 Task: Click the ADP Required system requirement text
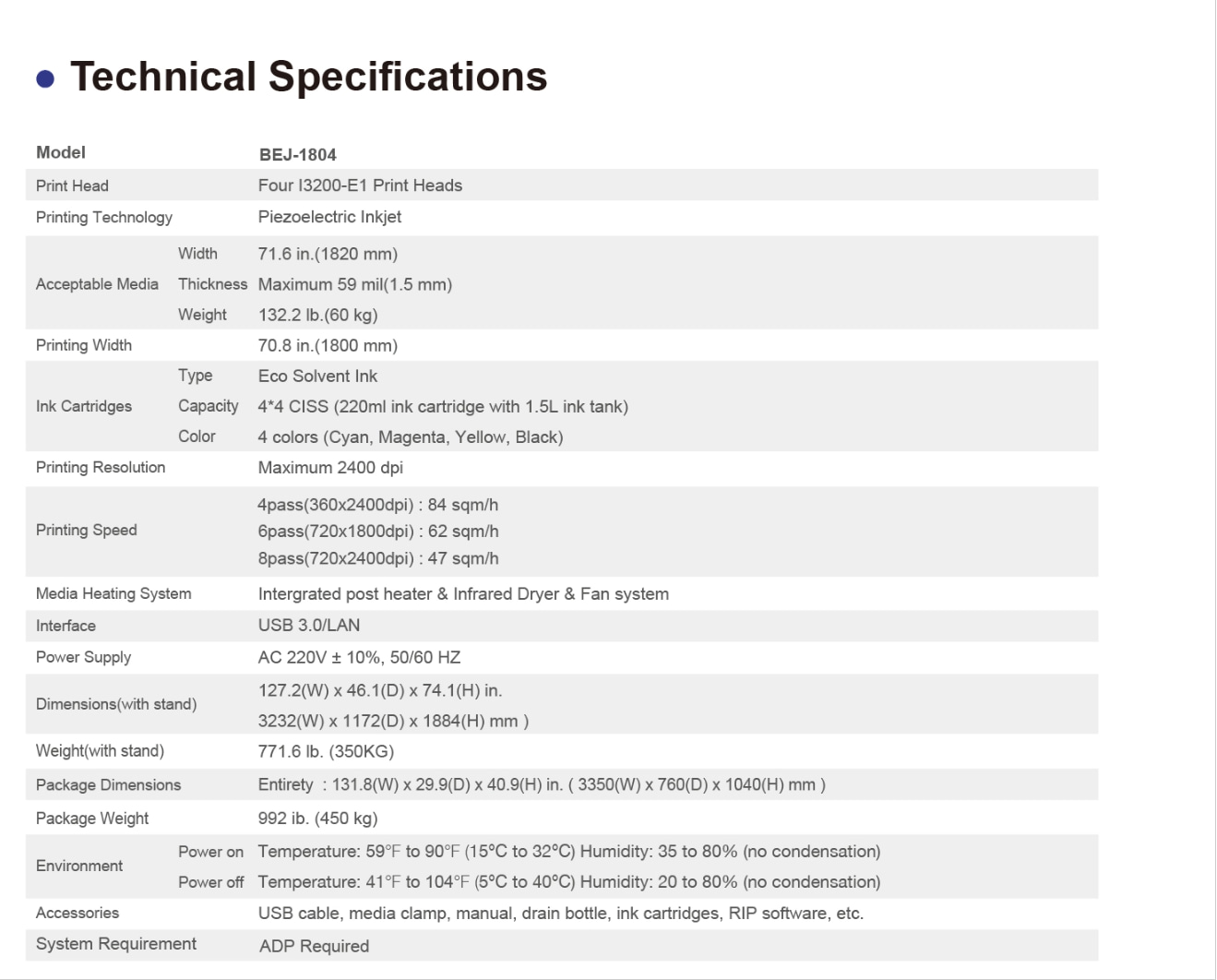pyautogui.click(x=314, y=946)
